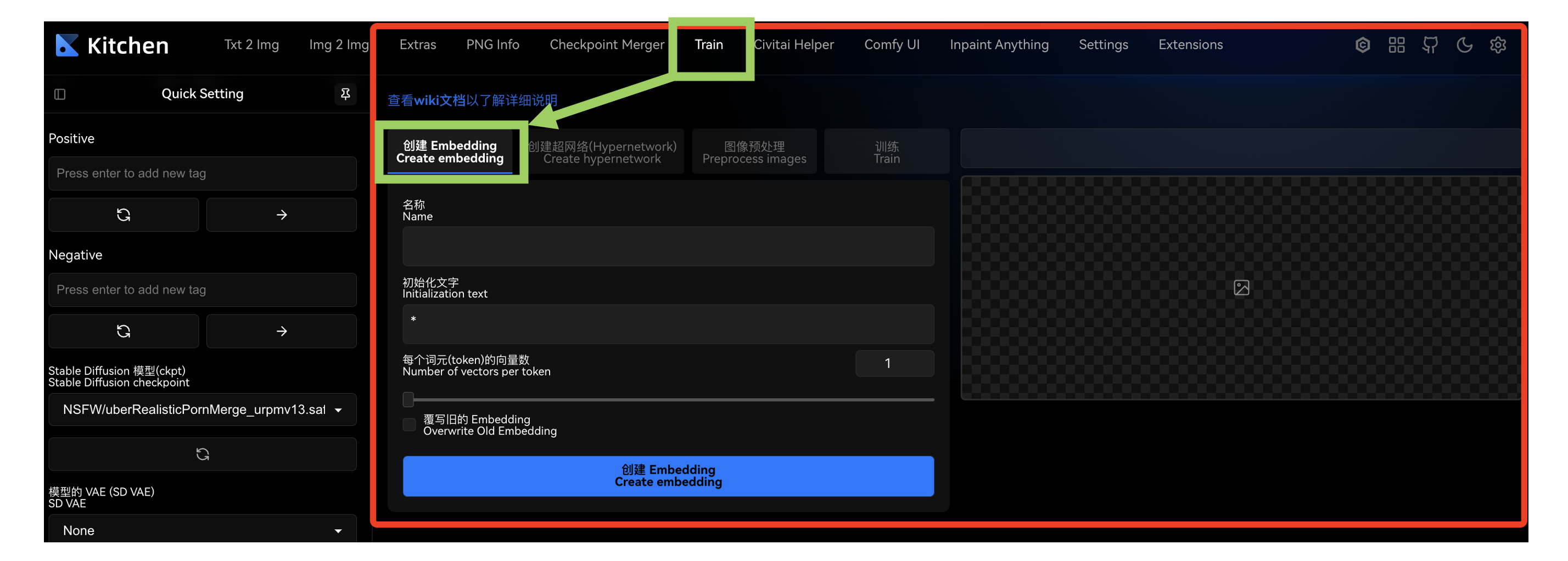
Task: Open the GitHub repository icon
Action: 1430,44
